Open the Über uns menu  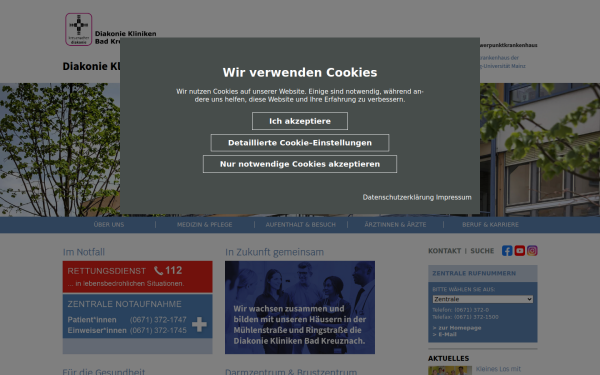point(109,225)
